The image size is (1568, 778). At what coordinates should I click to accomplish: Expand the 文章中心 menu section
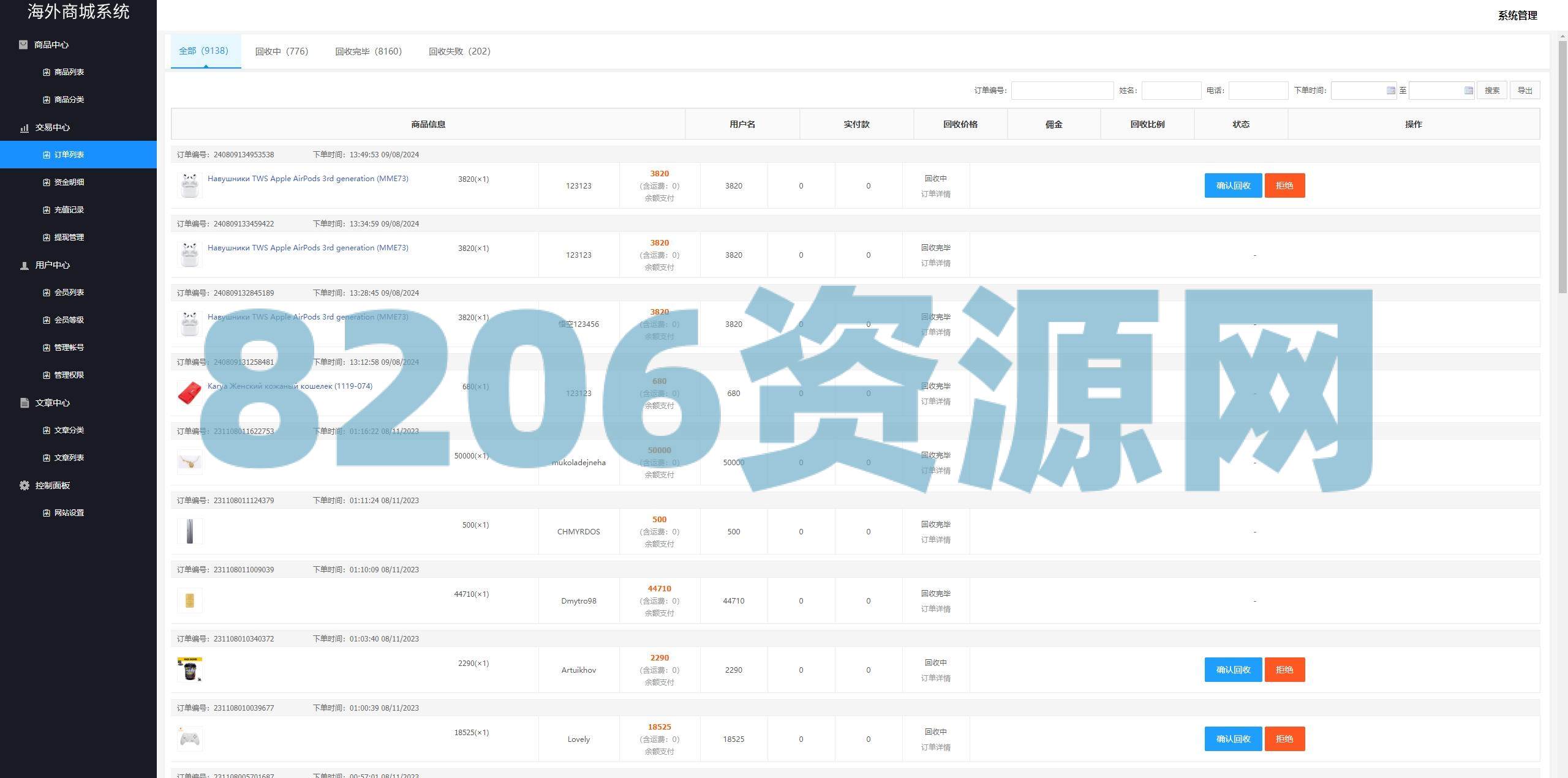[x=53, y=403]
